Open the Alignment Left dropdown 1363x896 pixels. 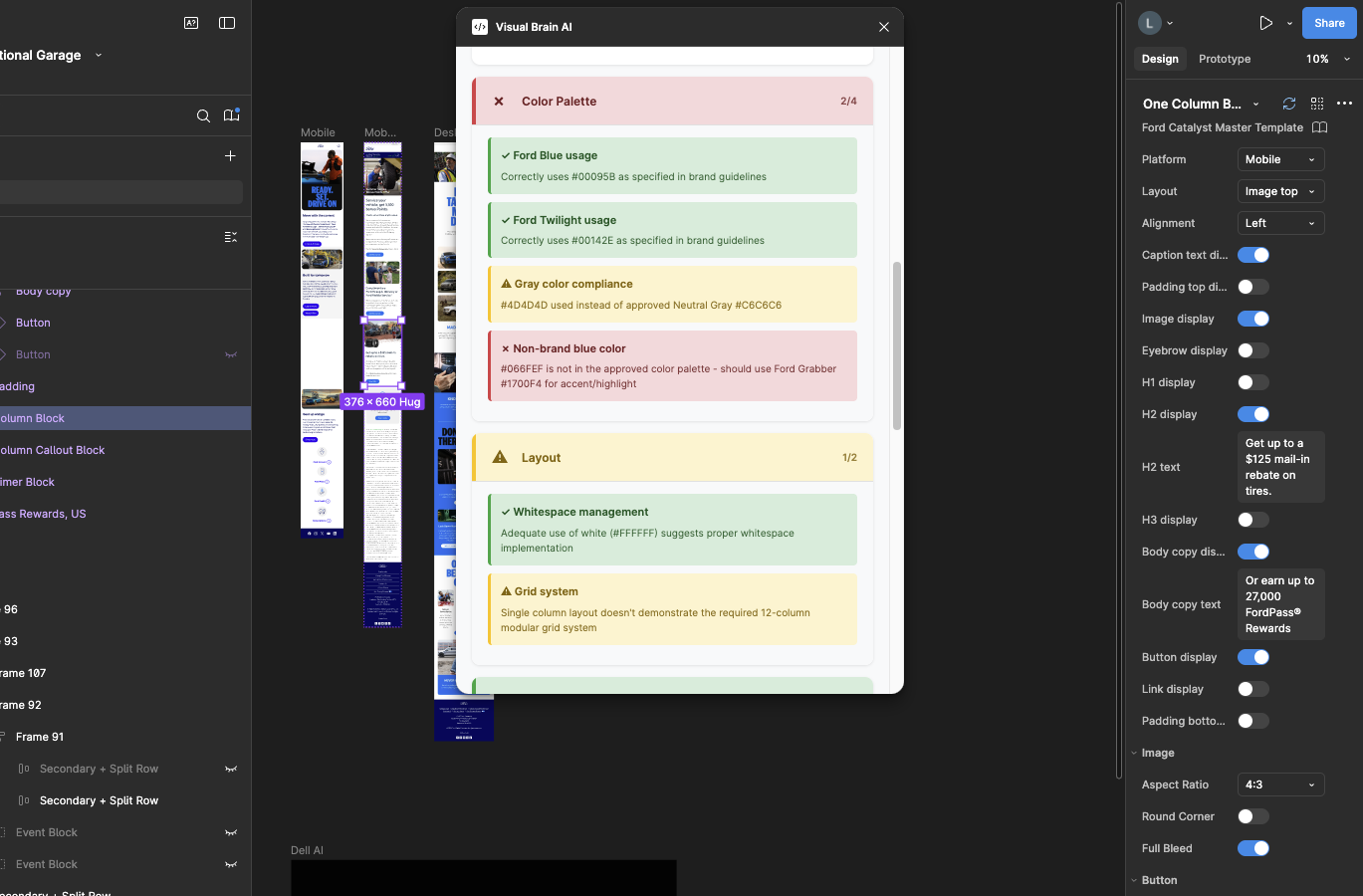pos(1280,223)
